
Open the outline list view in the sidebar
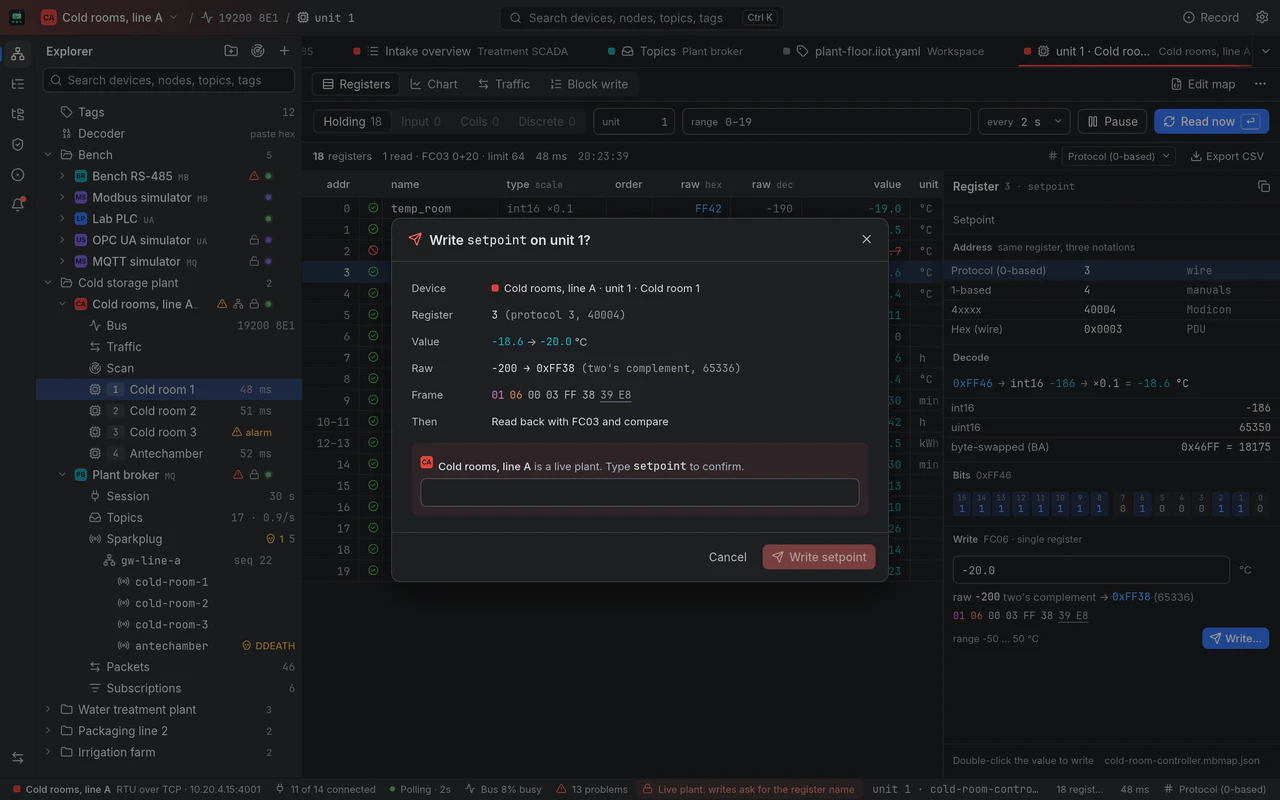pyautogui.click(x=17, y=84)
